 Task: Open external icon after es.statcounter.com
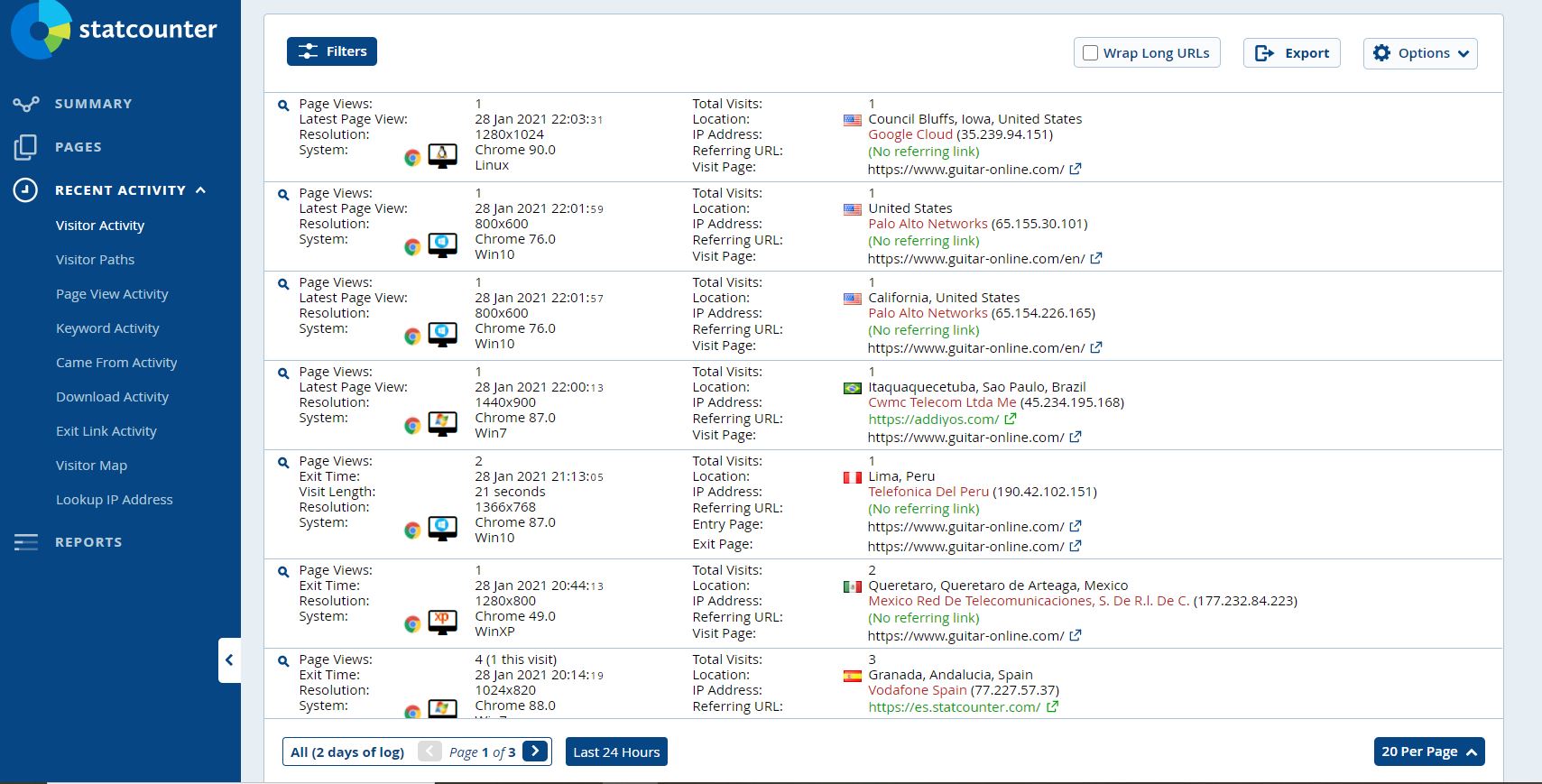1052,706
